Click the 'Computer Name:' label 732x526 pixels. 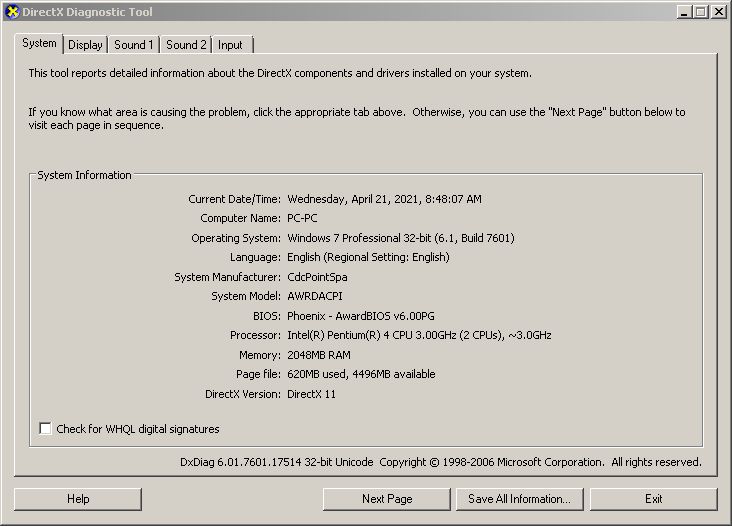pos(240,218)
